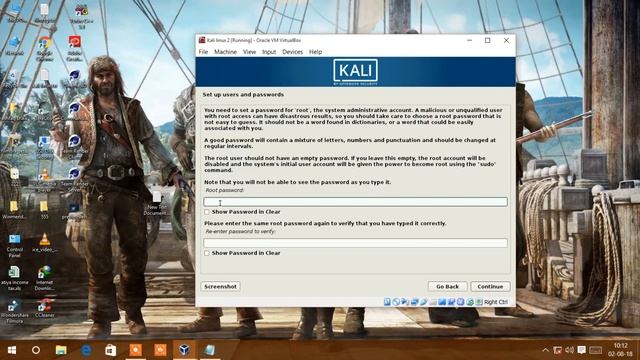Open Google Chrome desktop shortcut

click(44, 49)
